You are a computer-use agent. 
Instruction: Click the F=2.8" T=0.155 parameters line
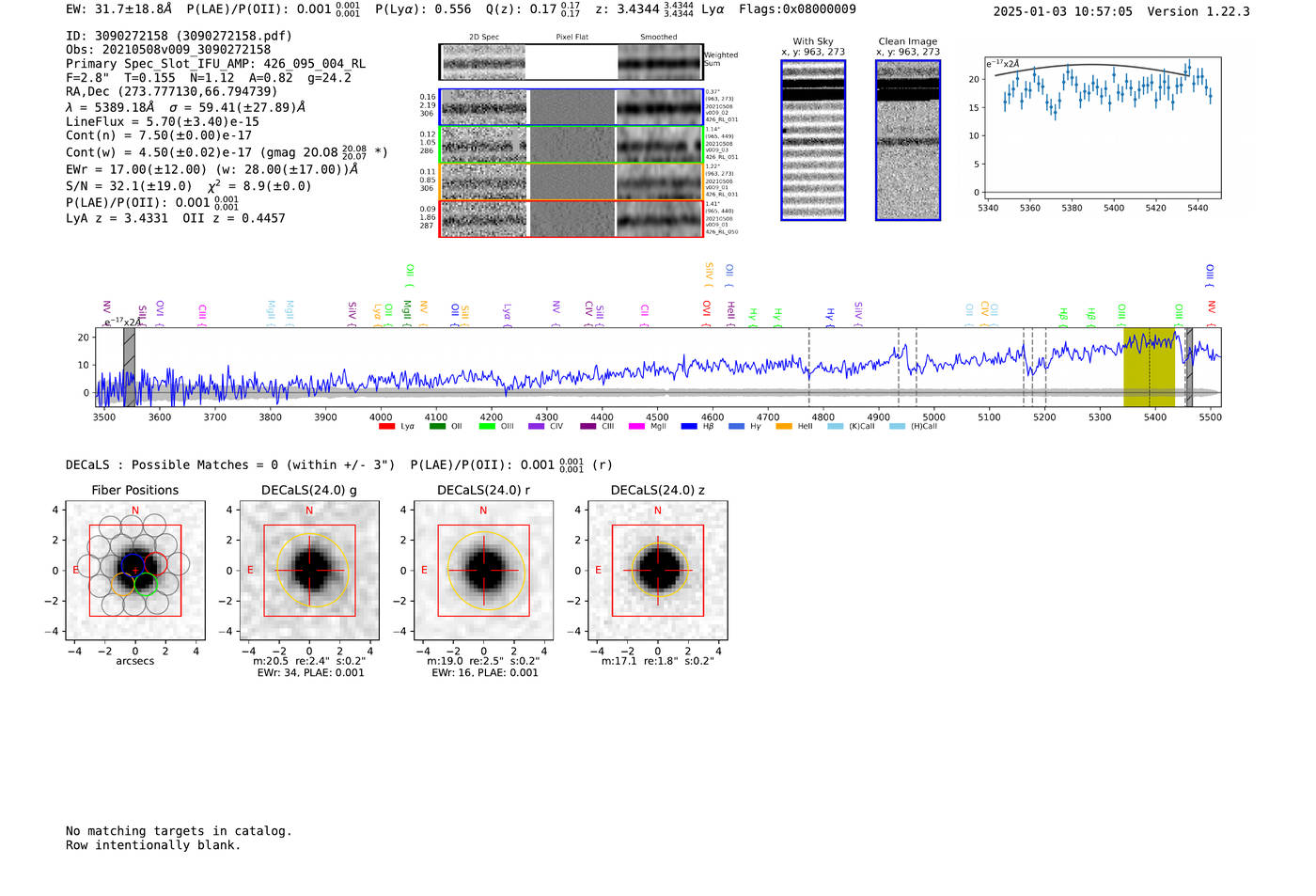(209, 77)
